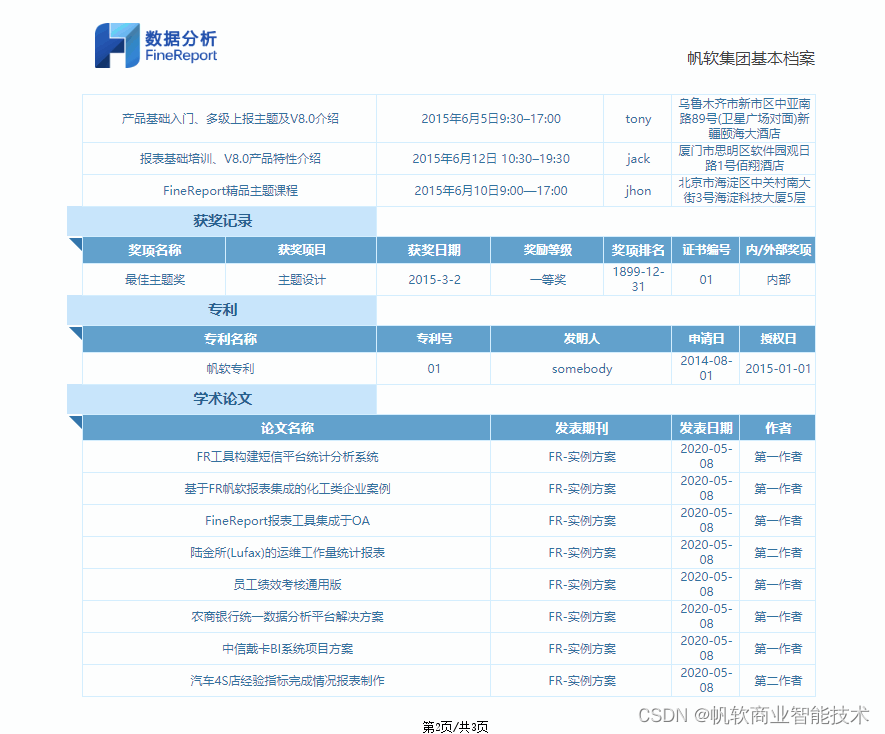Select the 2015年6月10日9:00—17:00 time cell
Image resolution: width=885 pixels, height=734 pixels.
[x=490, y=191]
